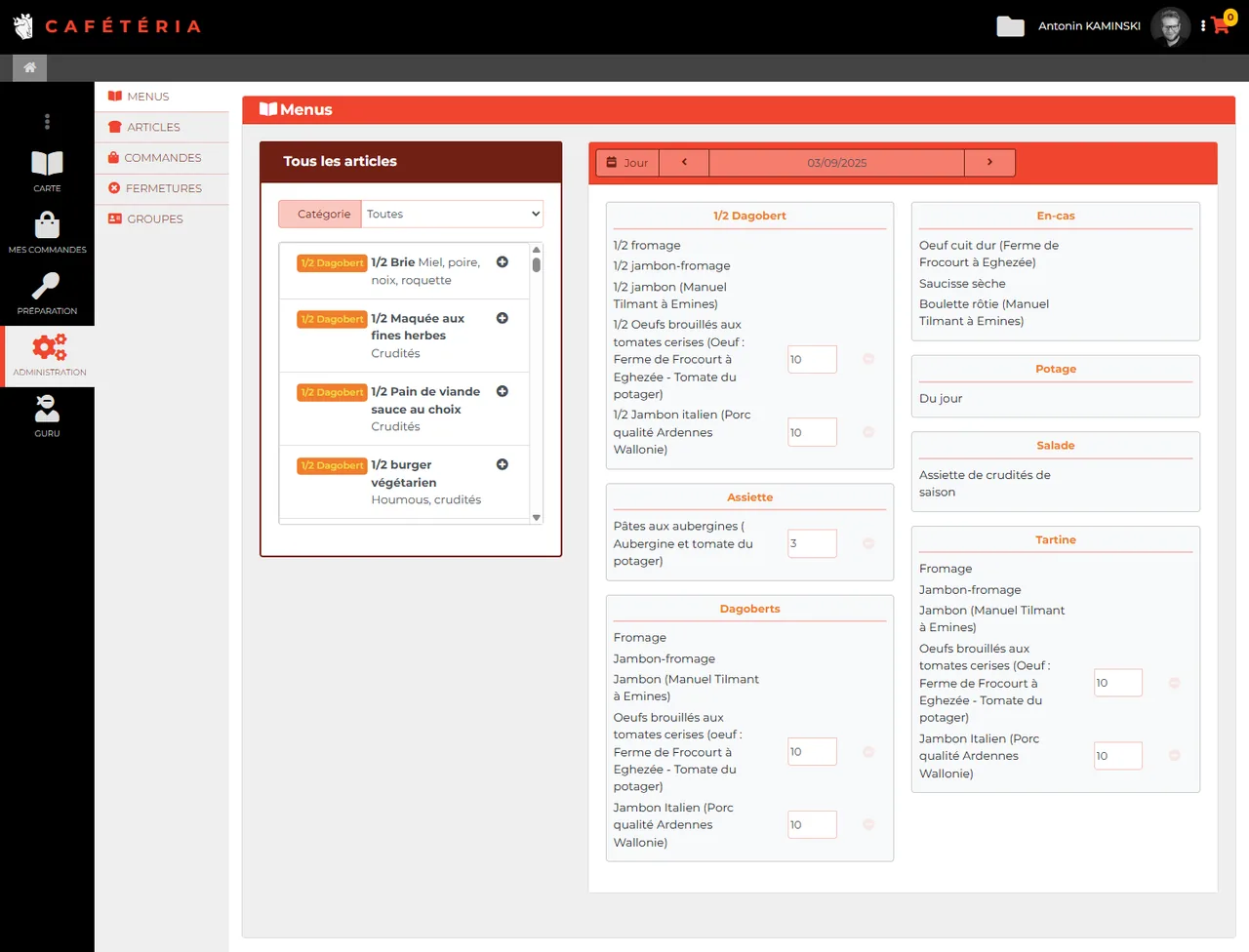Screen dimensions: 1249x952
Task: Click the article list scrollbar thumb
Action: pyautogui.click(x=536, y=264)
